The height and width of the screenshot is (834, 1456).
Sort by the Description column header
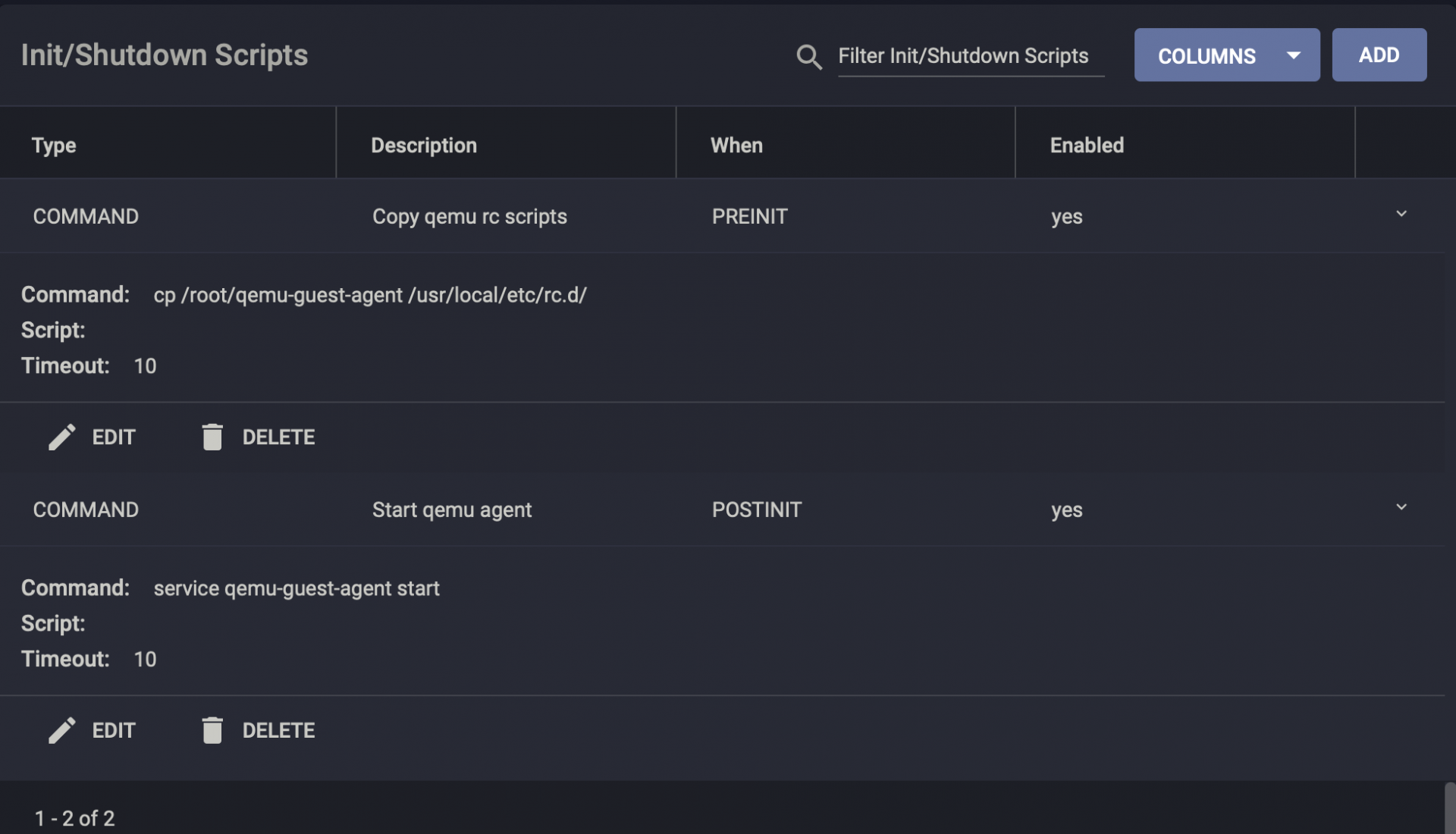point(423,145)
